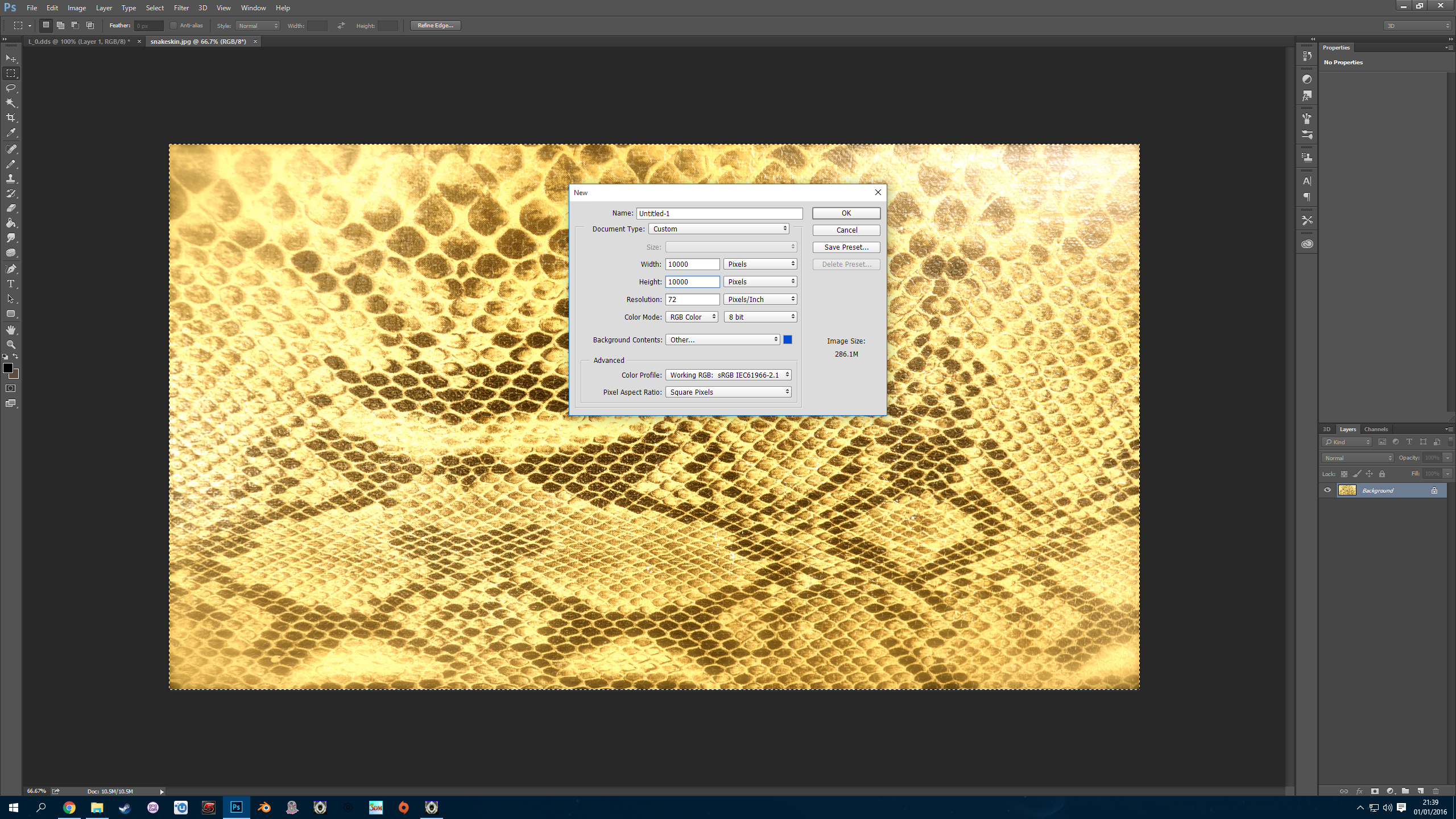The height and width of the screenshot is (819, 1456).
Task: Open the Color Mode RGB Color dropdown
Action: (x=692, y=317)
